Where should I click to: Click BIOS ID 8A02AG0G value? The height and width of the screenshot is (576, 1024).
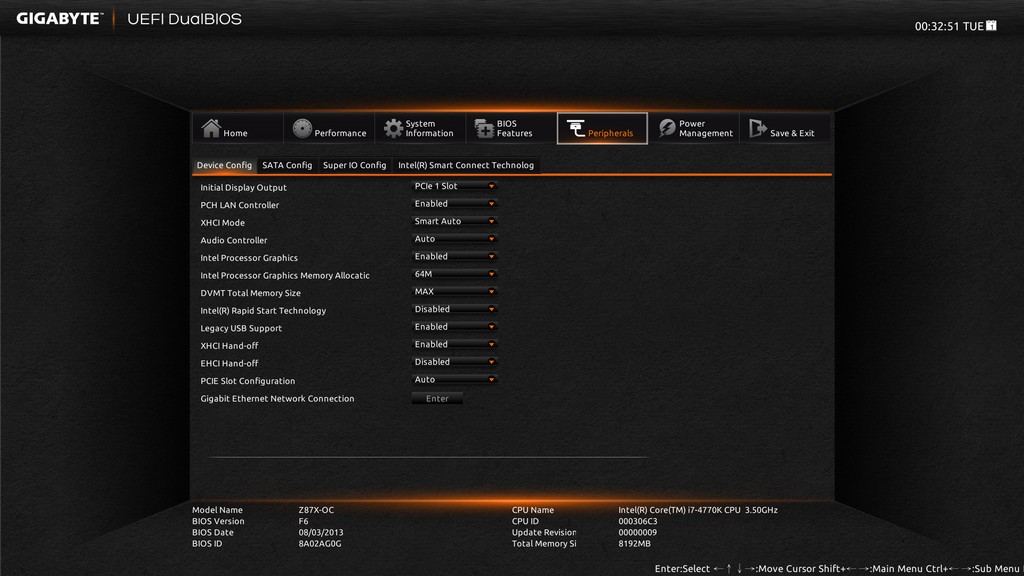[x=320, y=543]
